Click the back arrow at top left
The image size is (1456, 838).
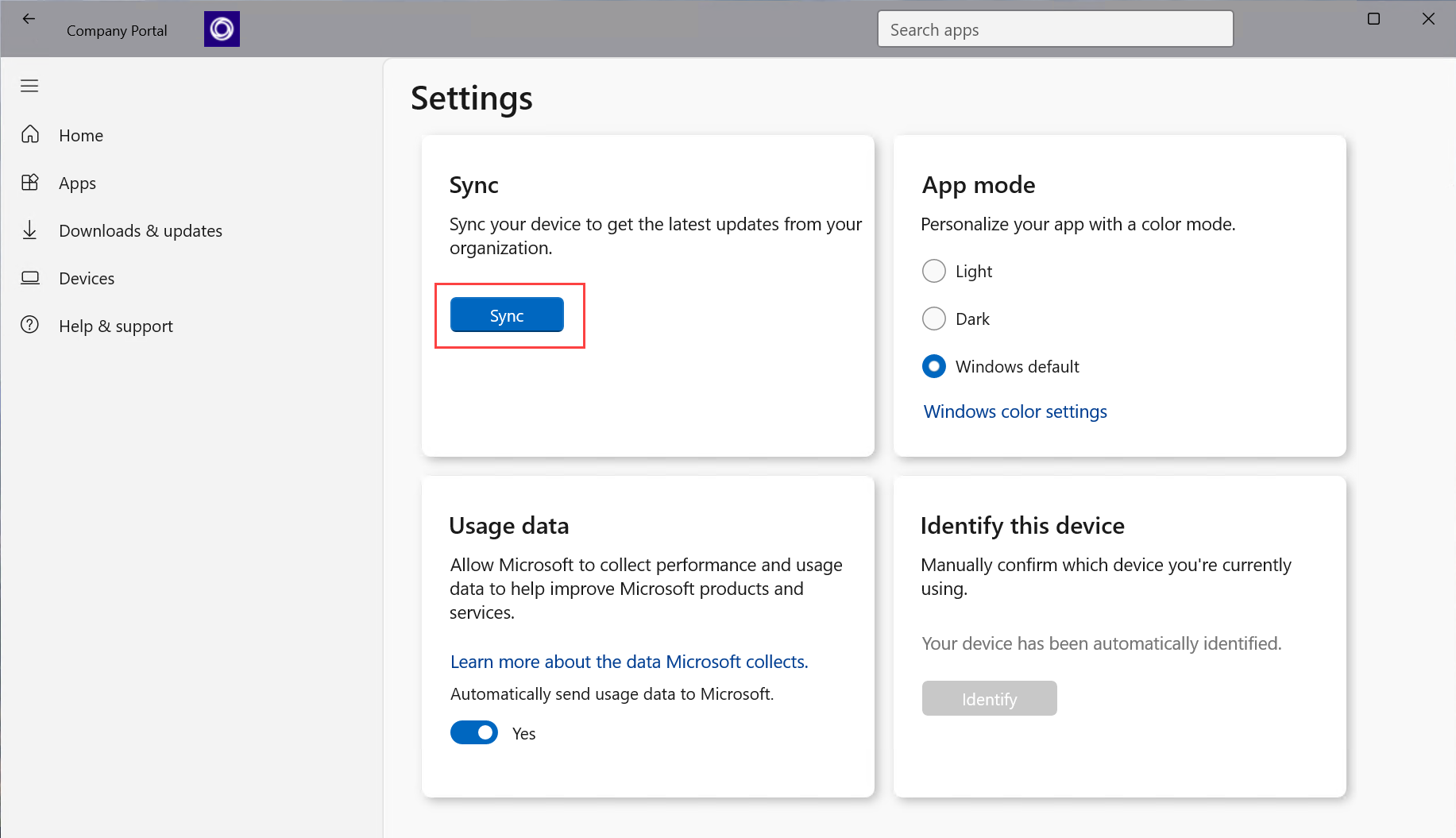click(x=29, y=18)
